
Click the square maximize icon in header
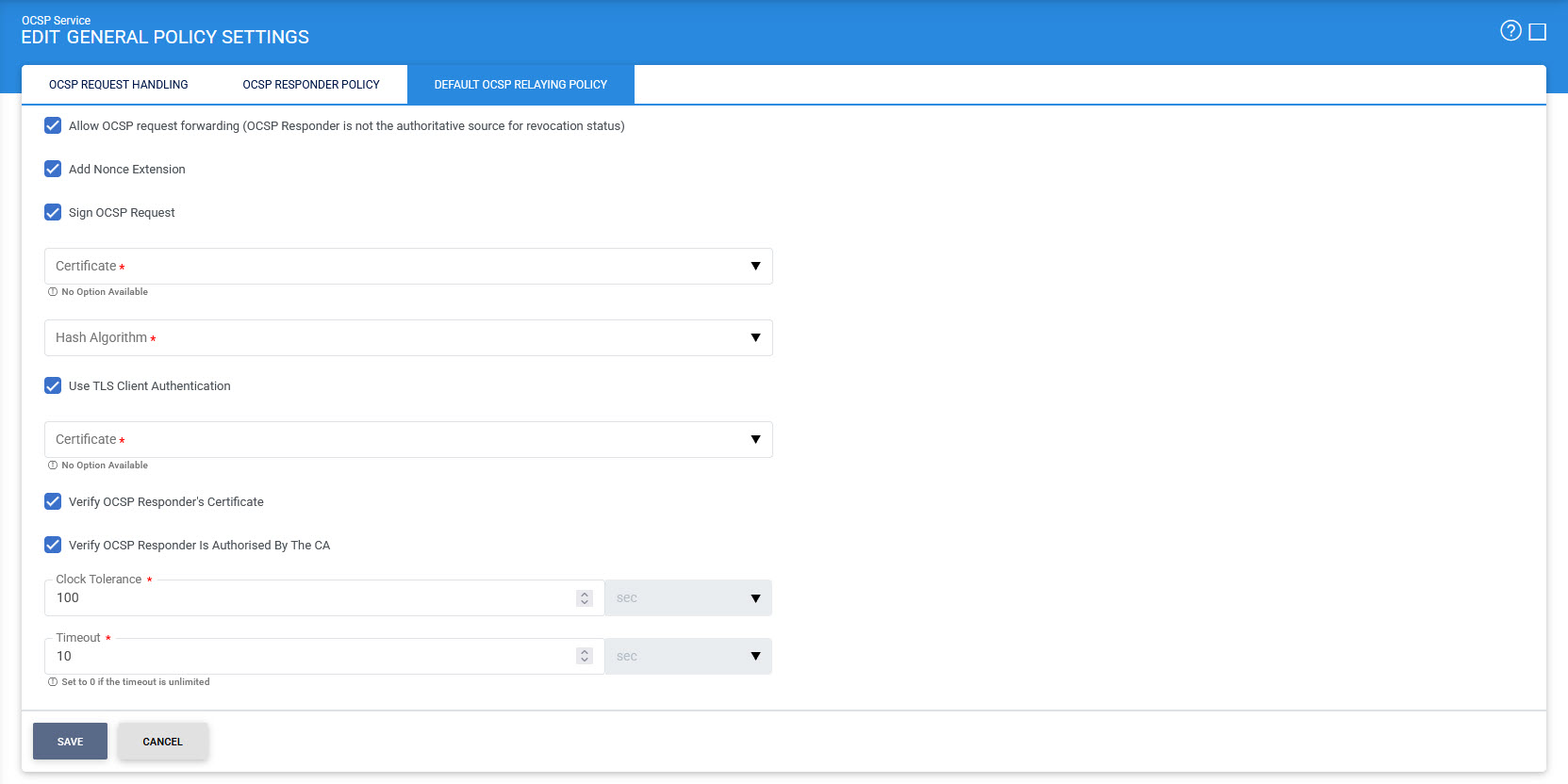[x=1537, y=32]
